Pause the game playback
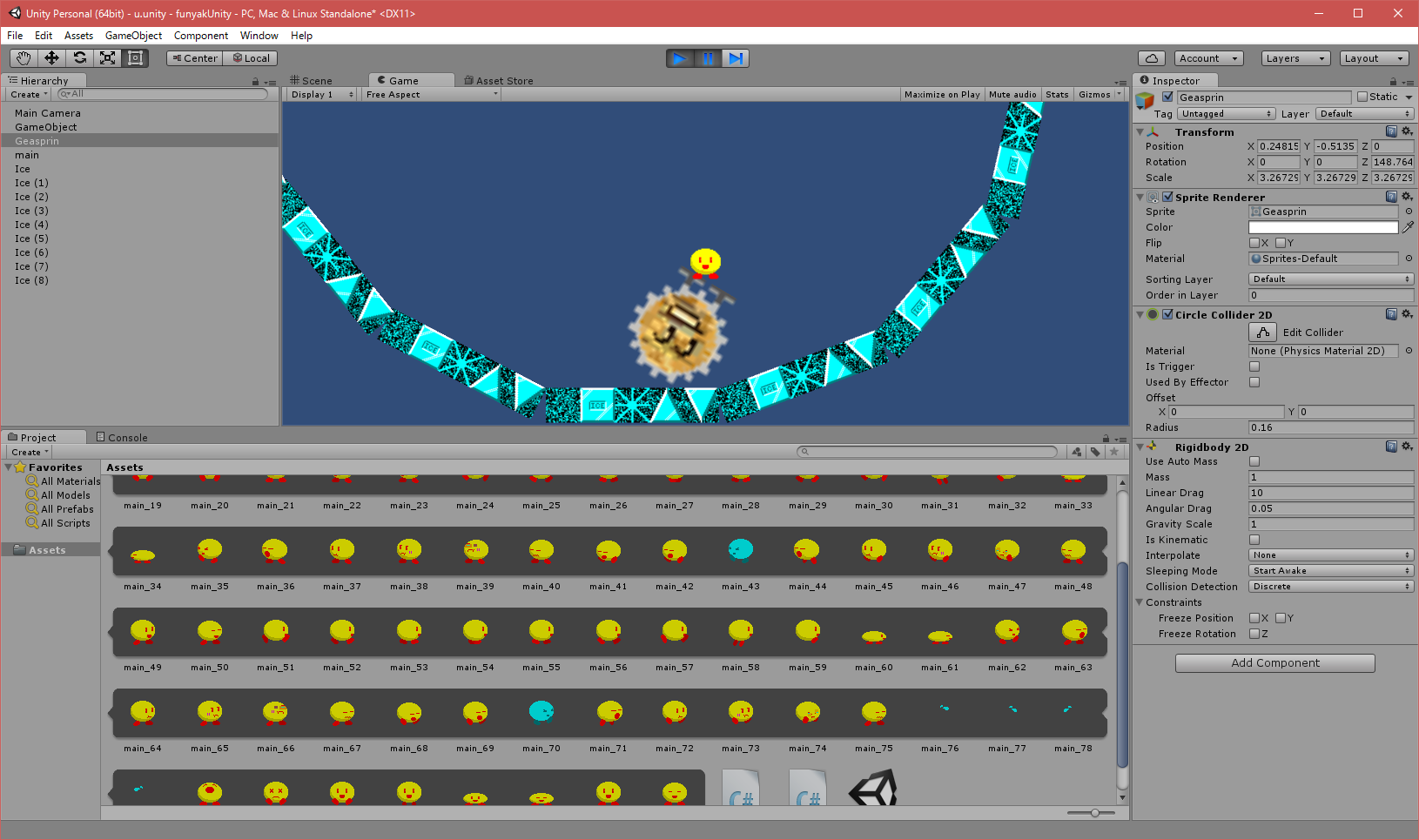1419x840 pixels. (708, 58)
